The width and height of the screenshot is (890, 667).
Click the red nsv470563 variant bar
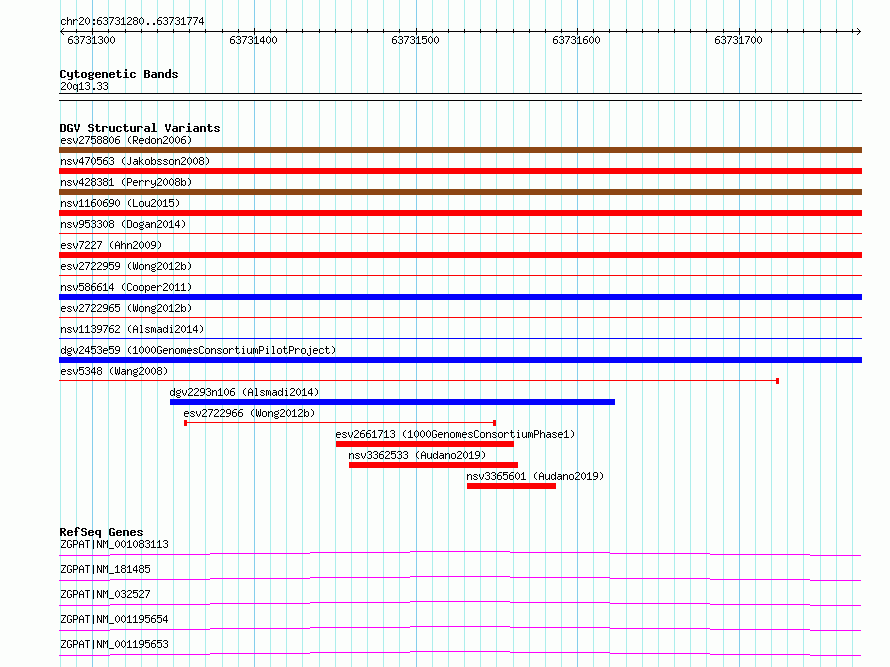[460, 171]
